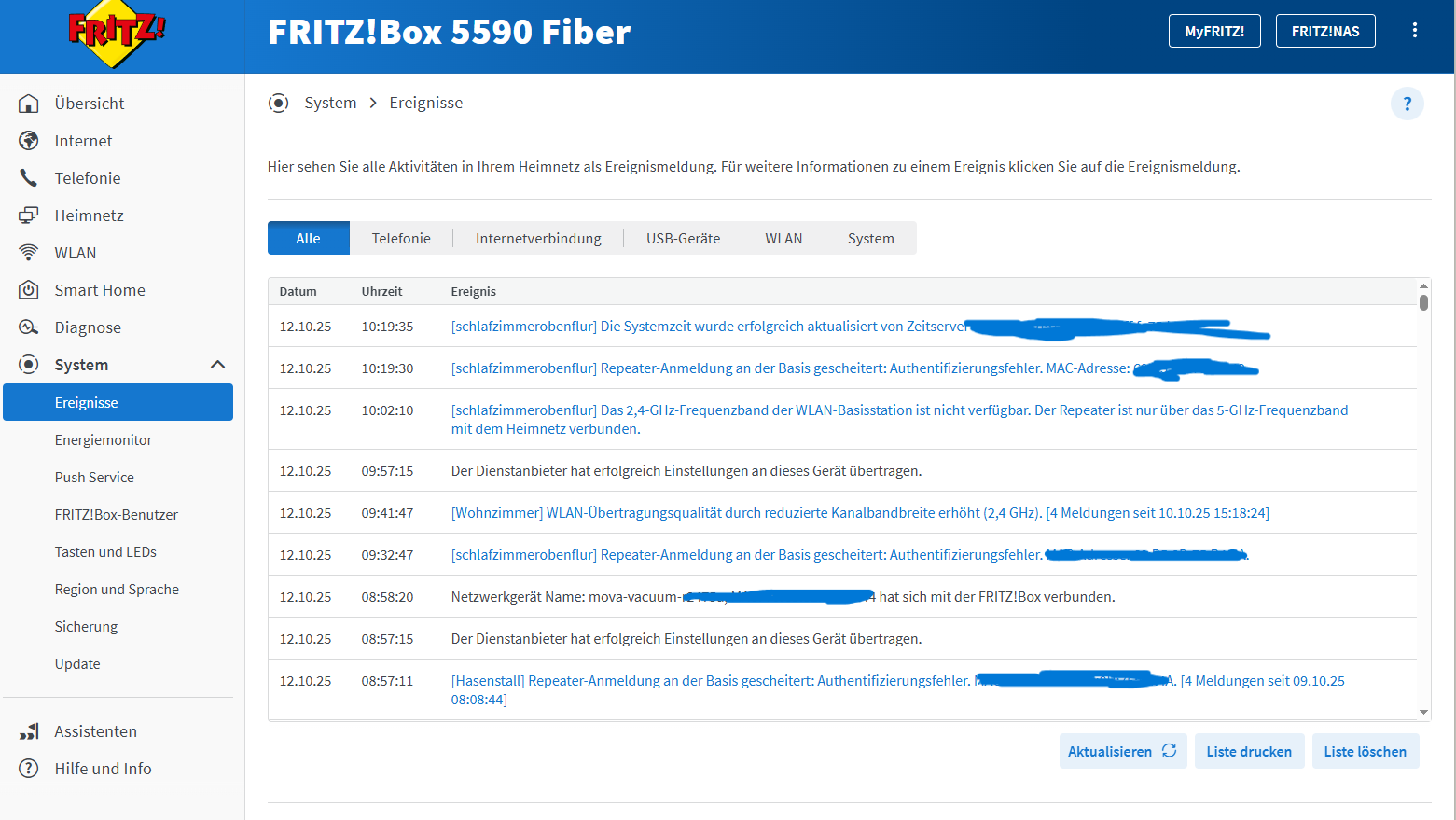Open Push Service submenu item
The image size is (1456, 820).
(x=94, y=478)
